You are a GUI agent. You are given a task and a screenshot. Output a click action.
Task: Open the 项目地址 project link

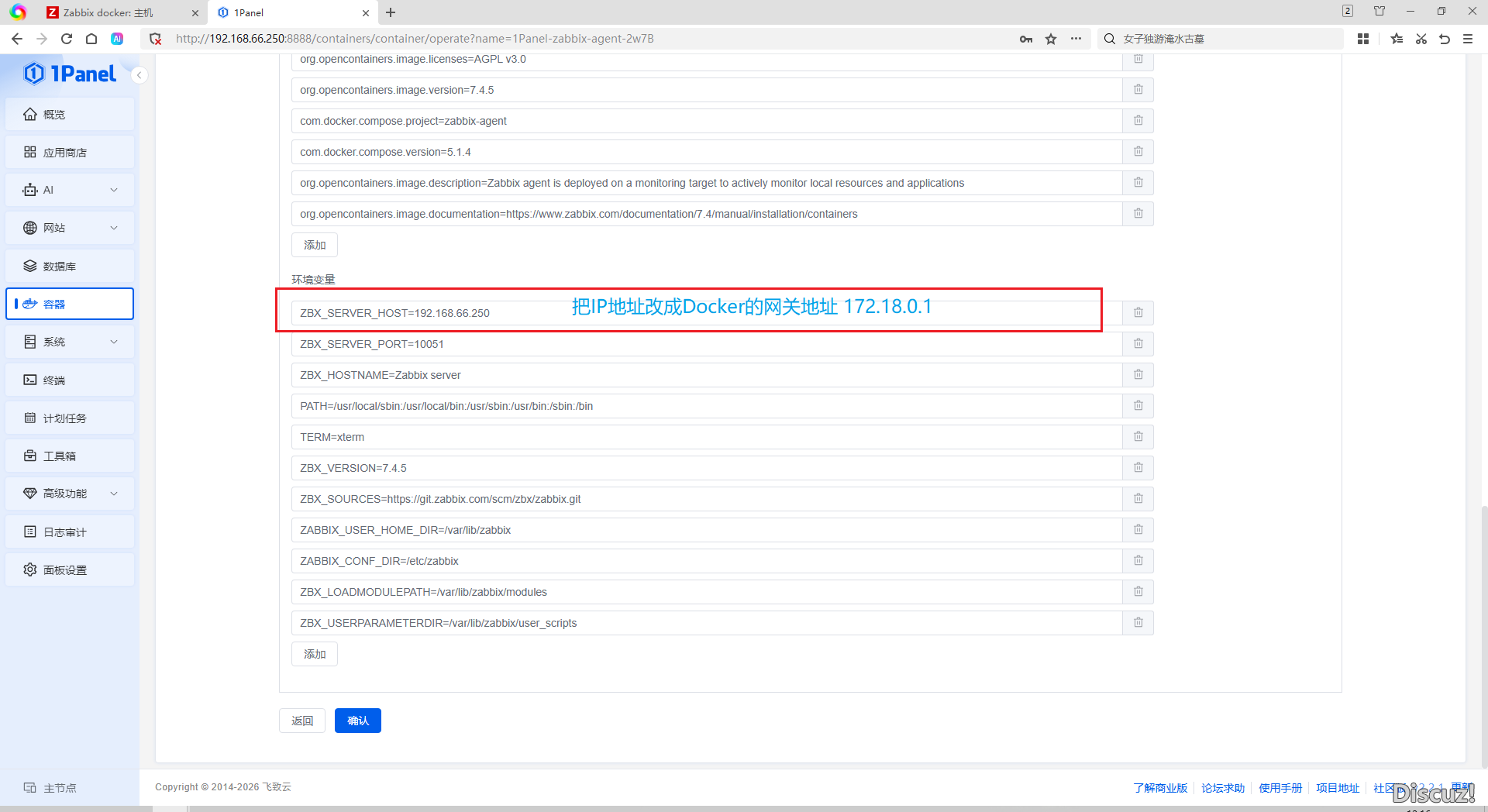(1338, 788)
